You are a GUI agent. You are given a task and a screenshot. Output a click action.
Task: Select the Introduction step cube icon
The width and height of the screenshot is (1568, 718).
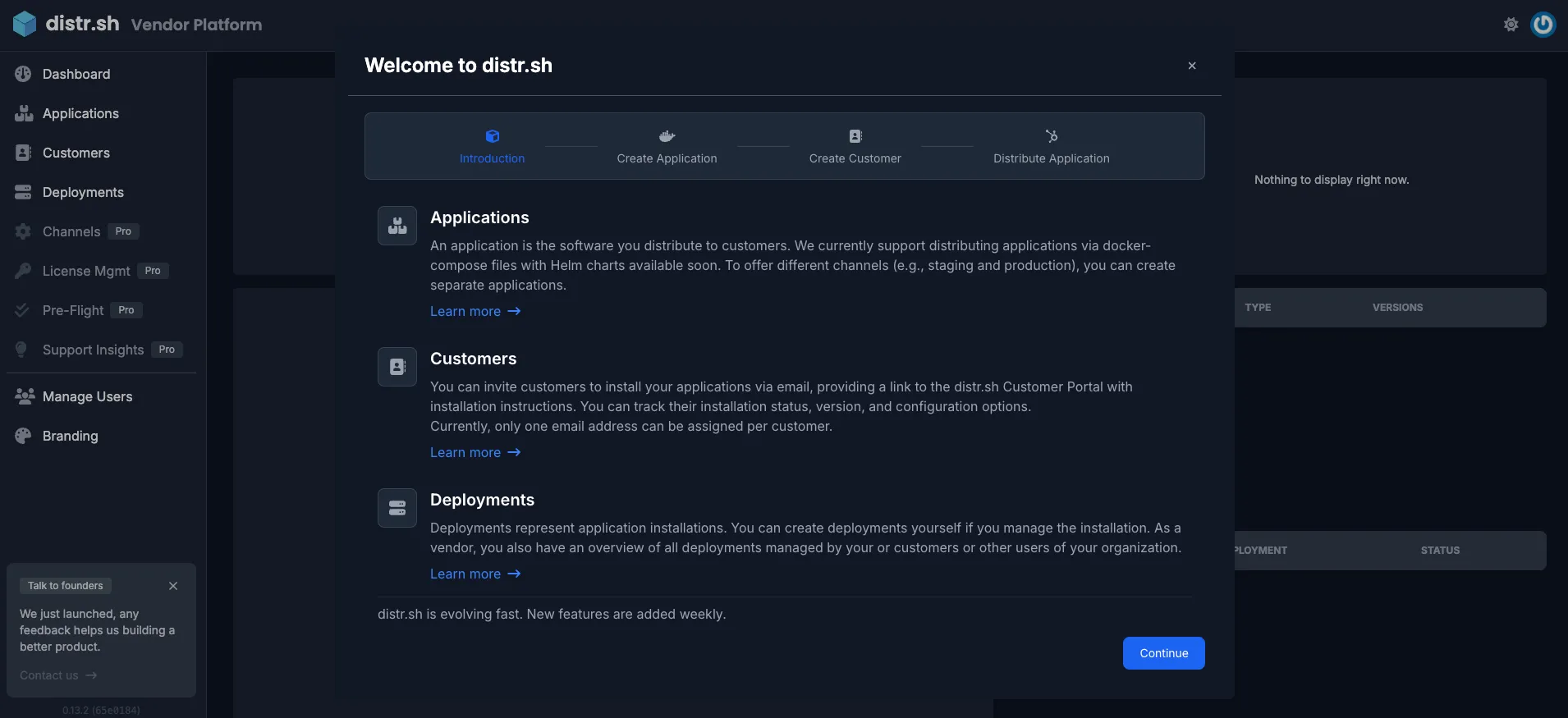[493, 136]
